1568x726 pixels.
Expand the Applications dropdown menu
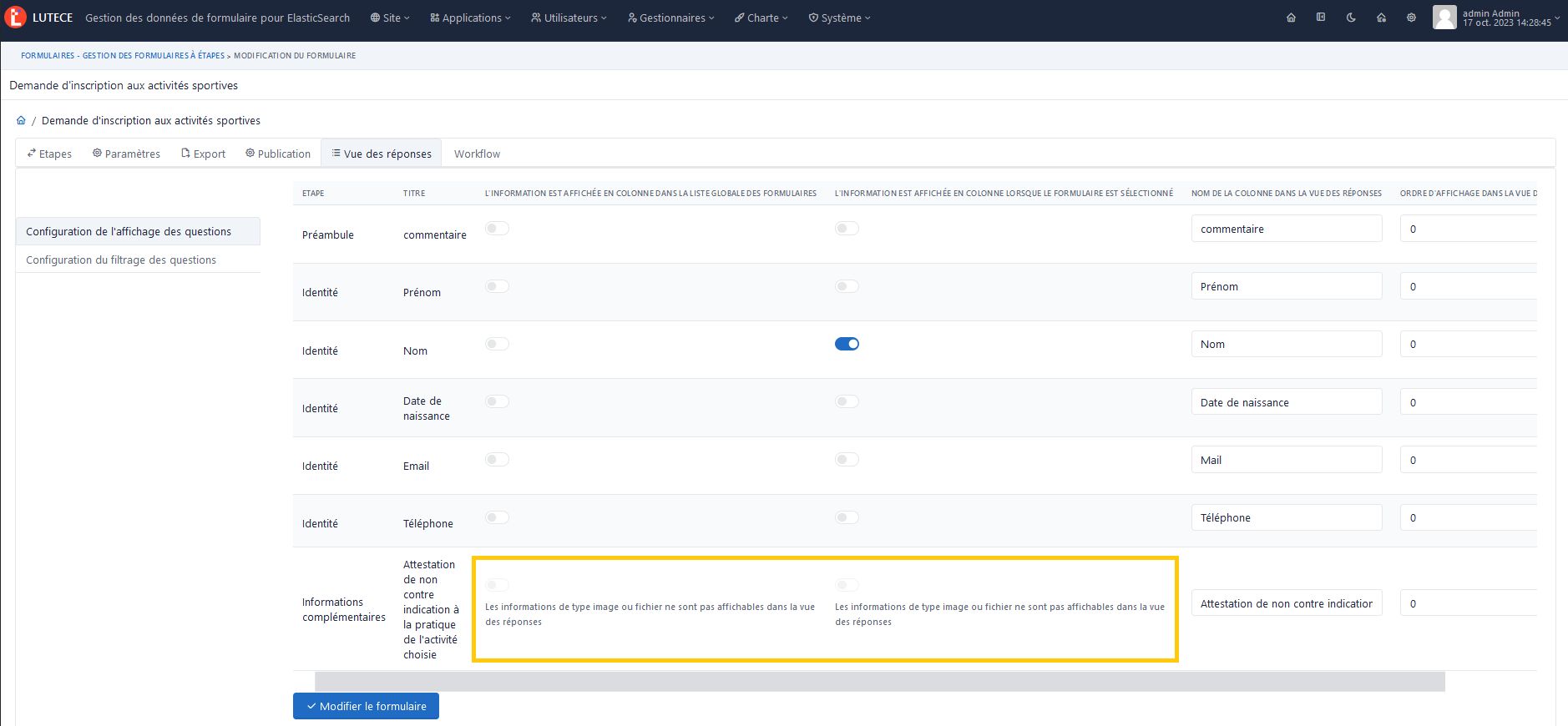470,18
